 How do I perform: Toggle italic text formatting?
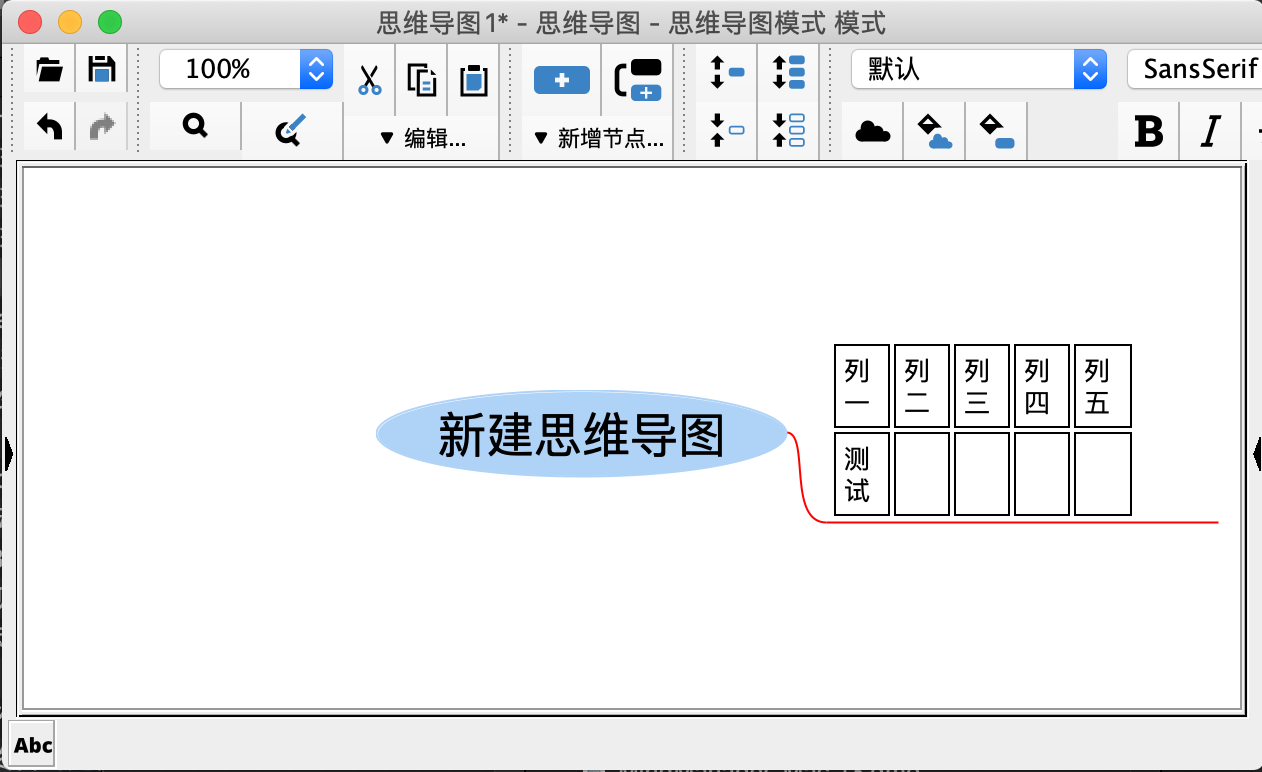pyautogui.click(x=1211, y=131)
